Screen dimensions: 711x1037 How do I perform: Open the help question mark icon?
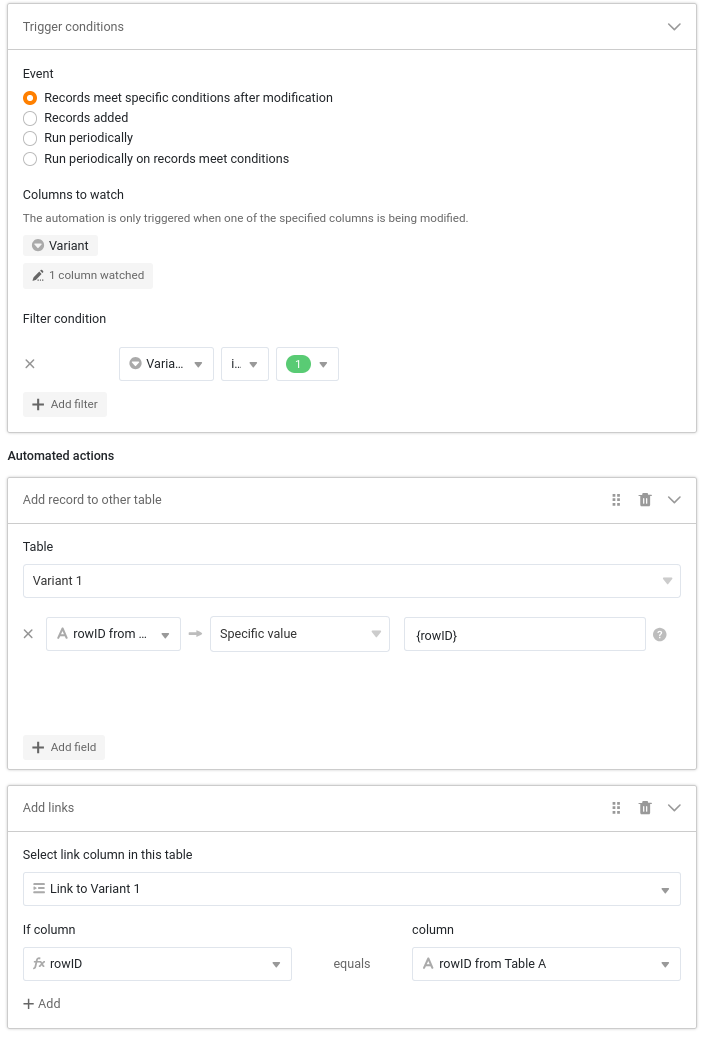[660, 634]
